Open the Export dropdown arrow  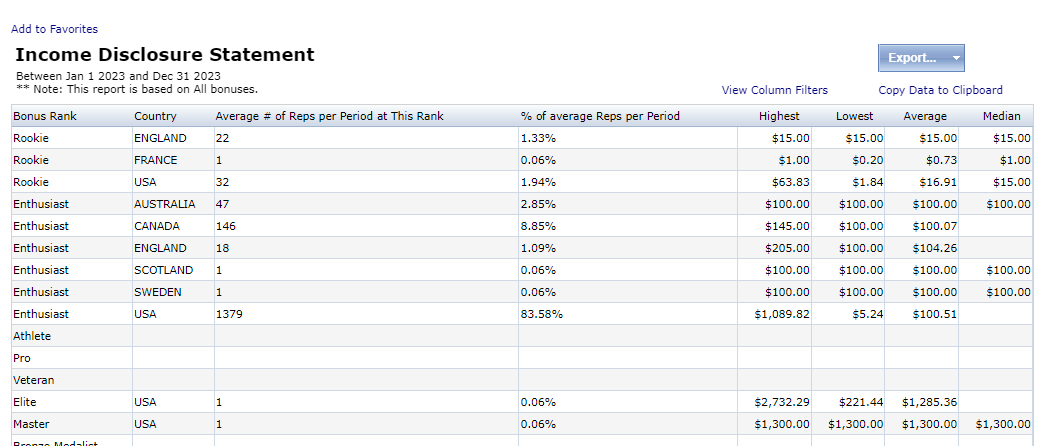click(x=956, y=58)
